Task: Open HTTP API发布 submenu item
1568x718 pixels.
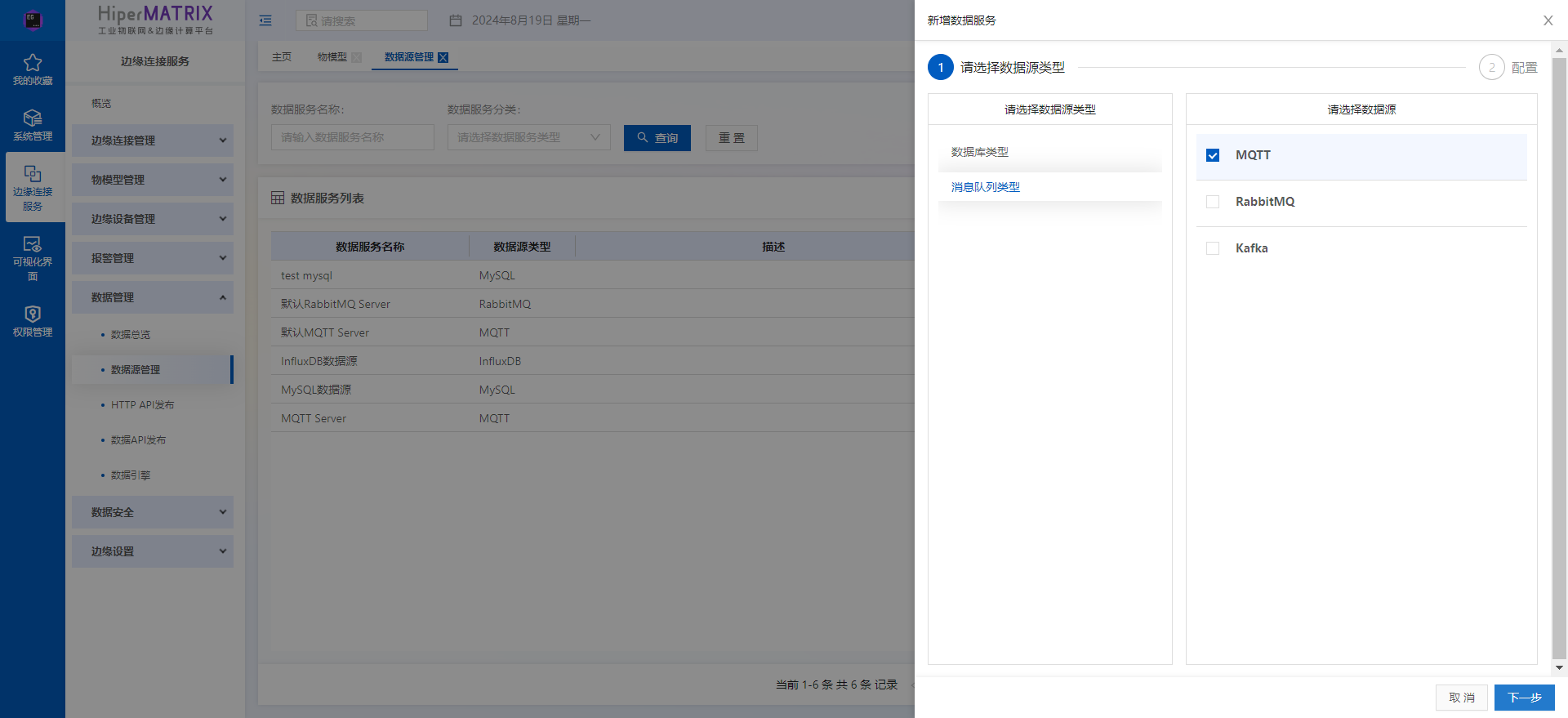Action: (143, 405)
